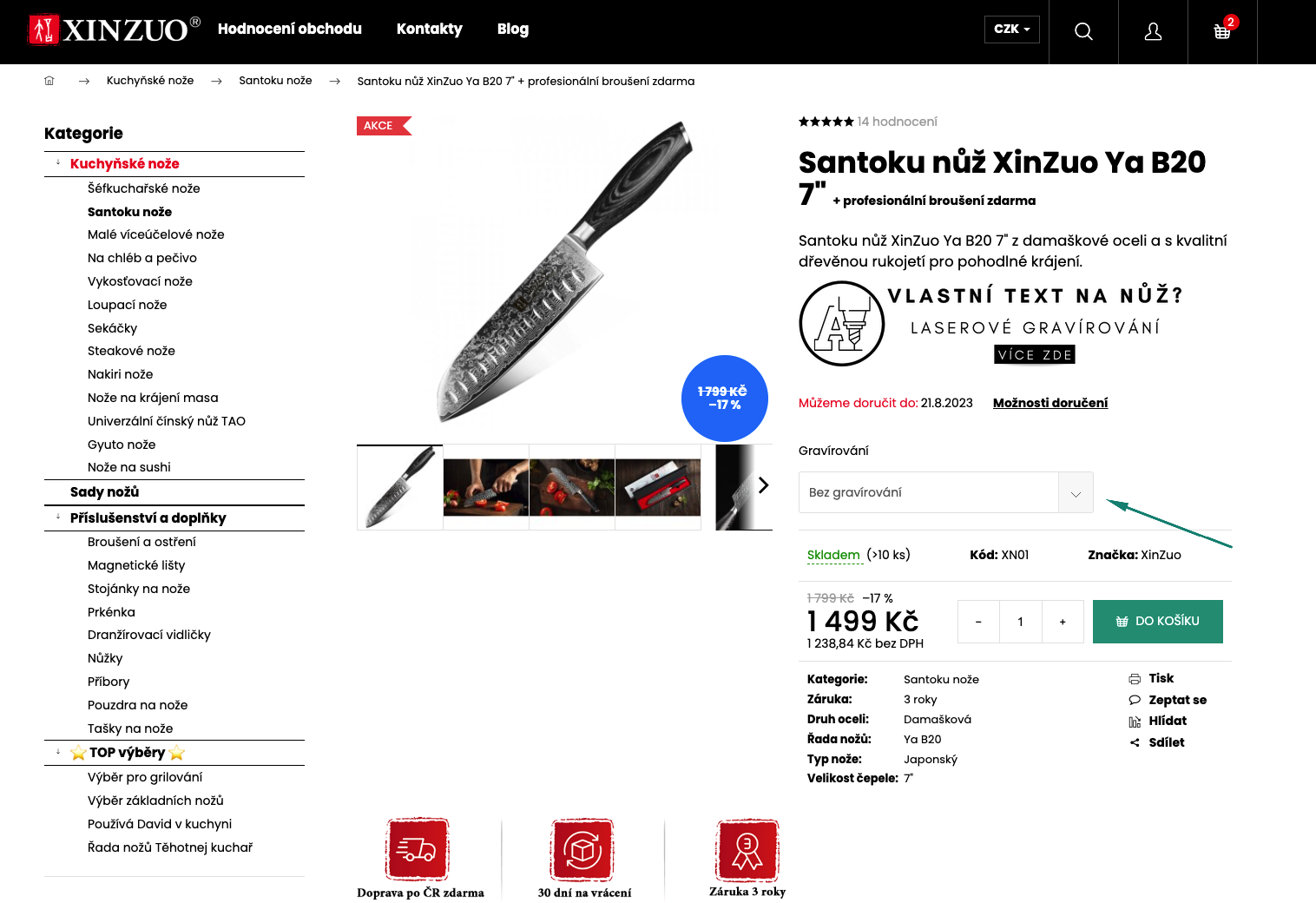Open the Možnosti doručení link
The width and height of the screenshot is (1316, 903).
pos(1050,403)
